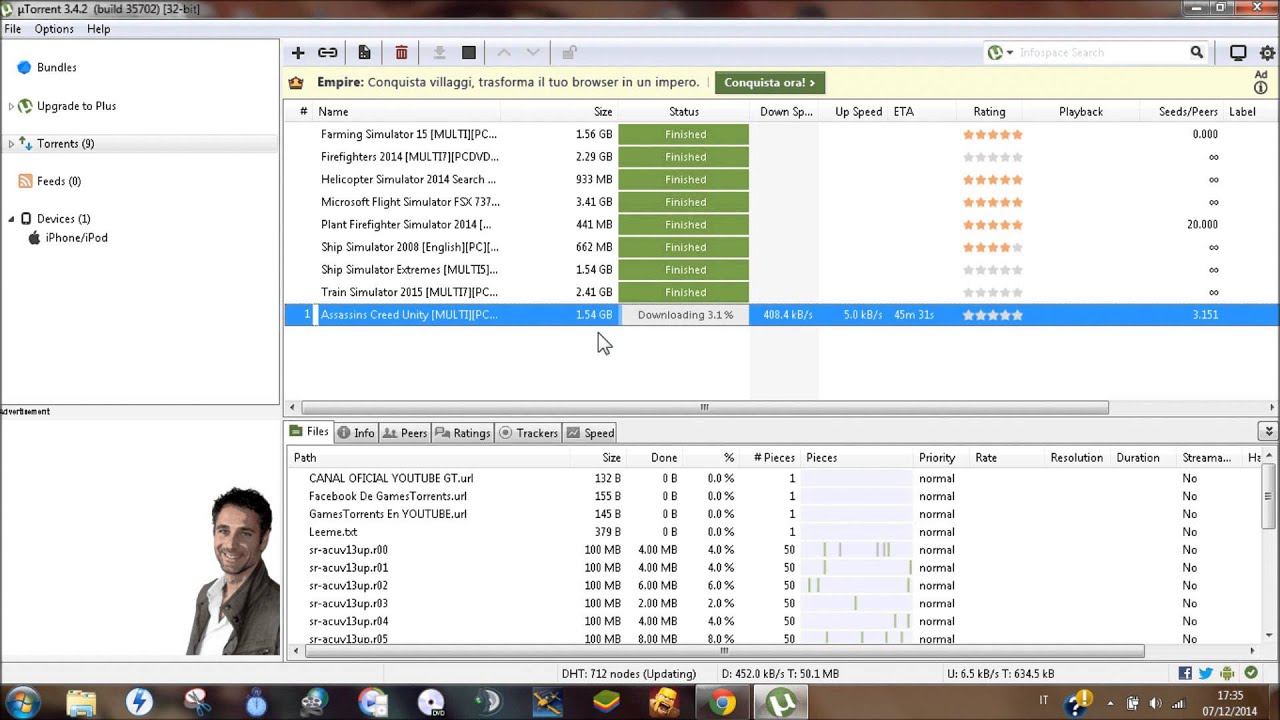Select Plant Firefighter Simulator 2014 torrent

[780, 225]
